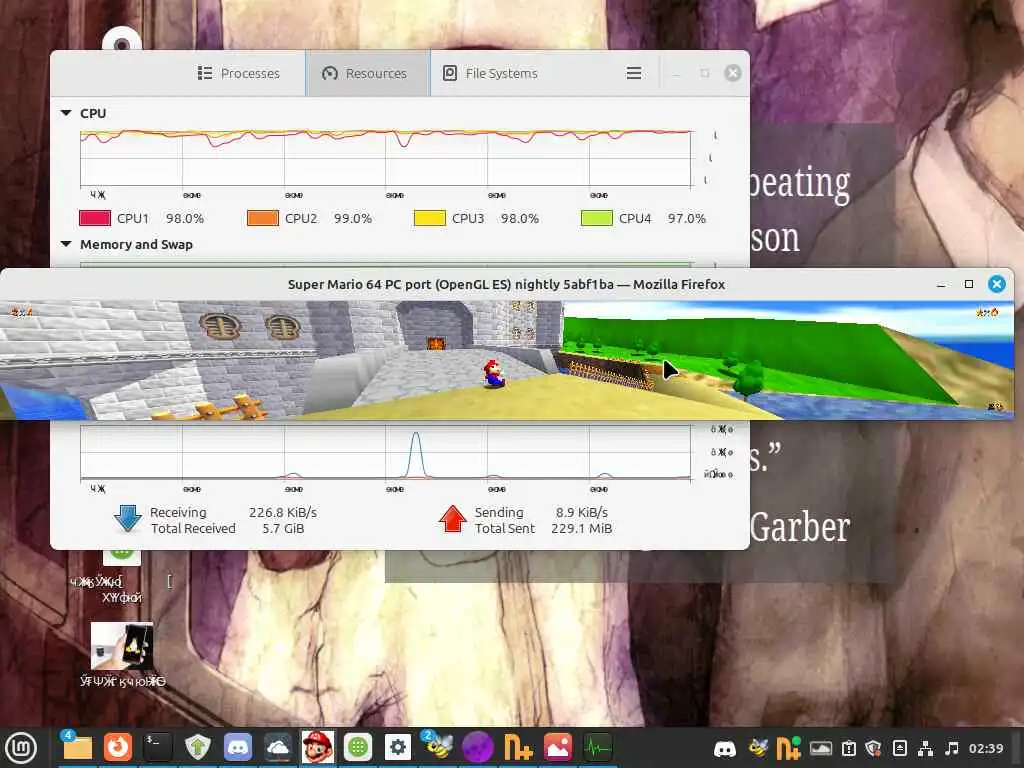Open the network connections tray icon
This screenshot has height=768, width=1024.
(925, 748)
